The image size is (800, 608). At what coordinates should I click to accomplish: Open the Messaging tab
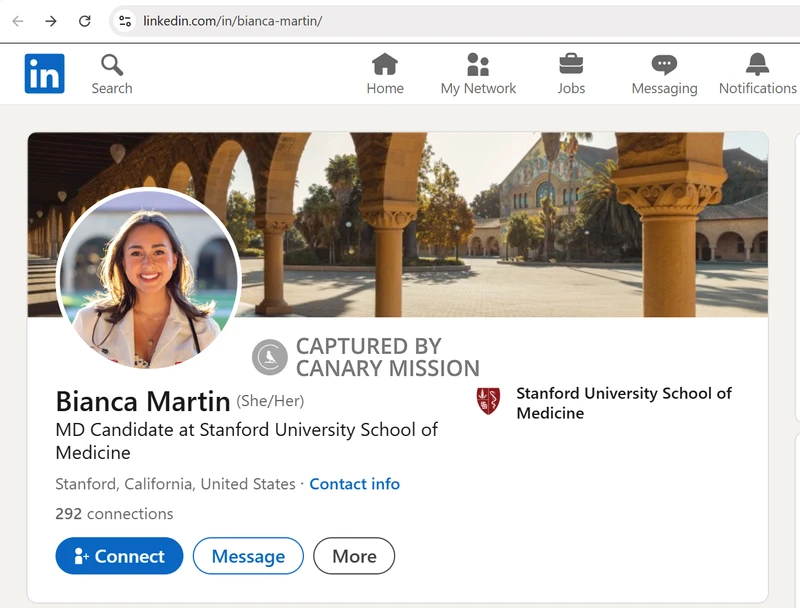pyautogui.click(x=664, y=74)
